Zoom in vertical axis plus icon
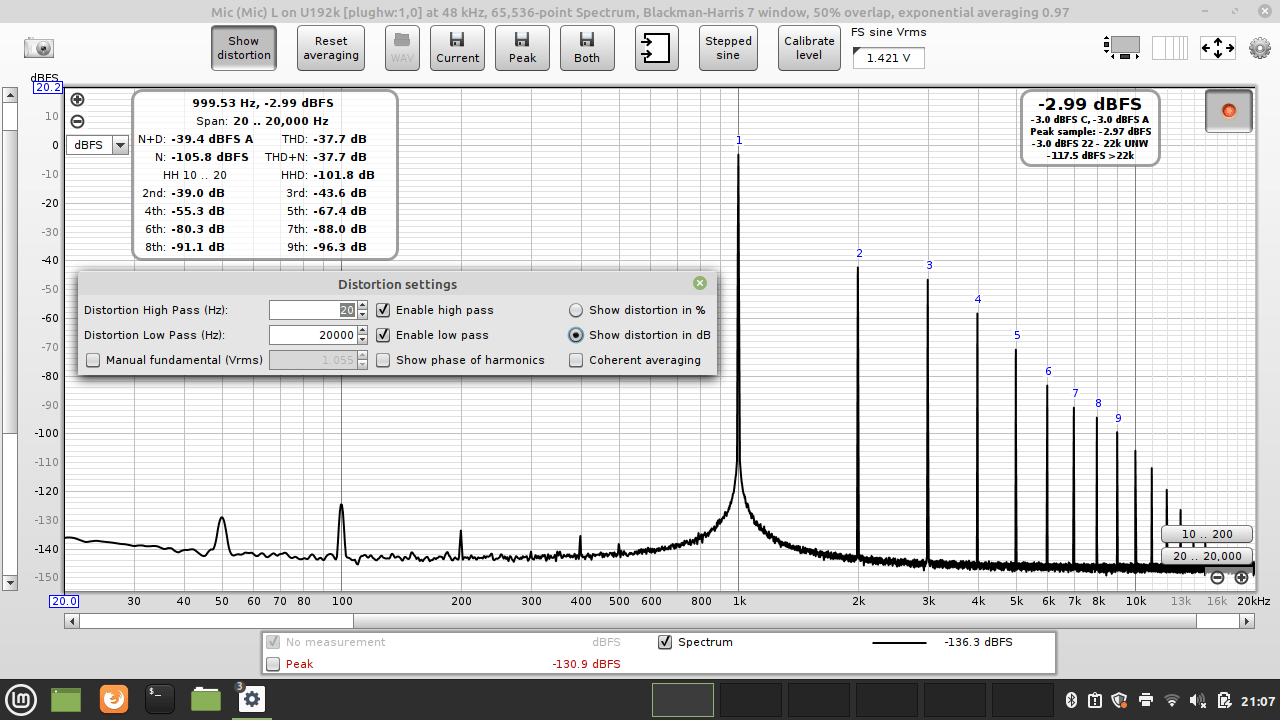Screen dimensions: 1280x720 click(x=77, y=100)
